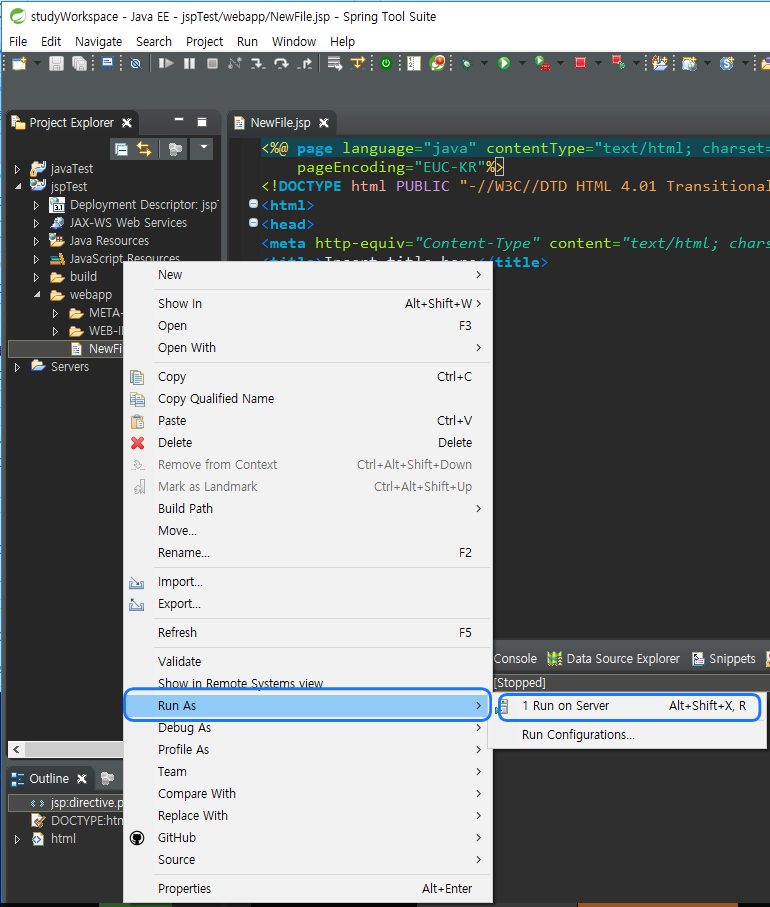
Task: Click the red Stop toolbar icon
Action: (x=580, y=62)
